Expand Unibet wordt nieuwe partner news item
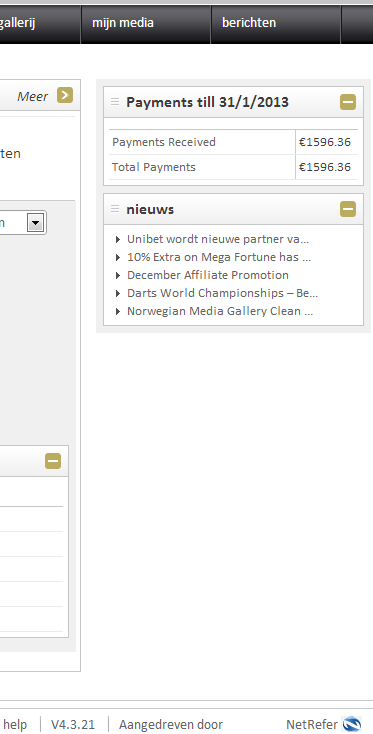Screen dimensions: 373x734 (x=118, y=240)
